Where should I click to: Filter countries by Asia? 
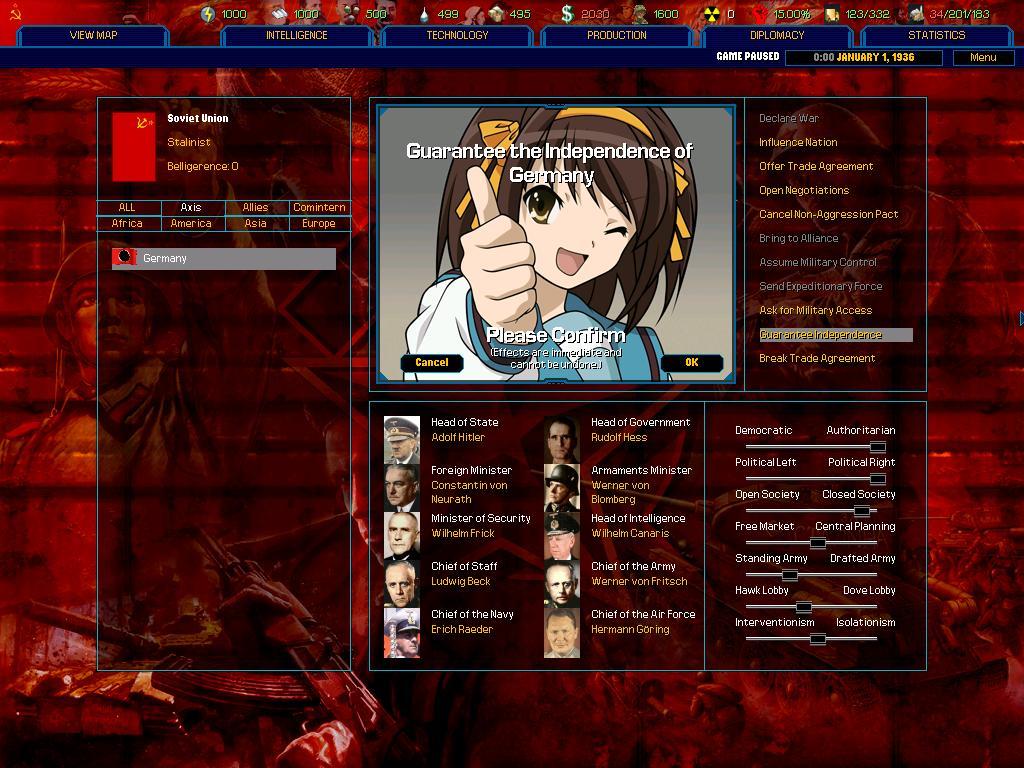255,223
